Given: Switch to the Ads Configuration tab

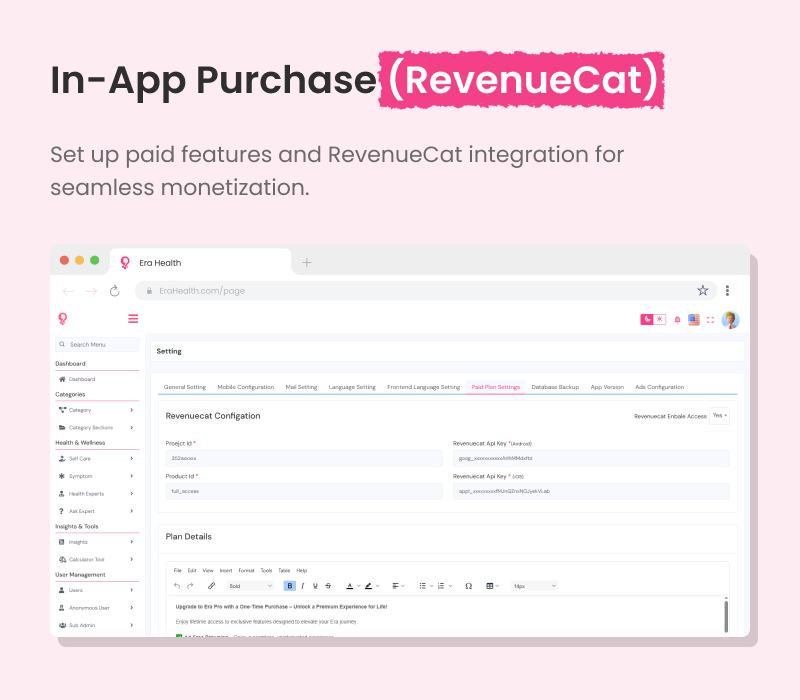Looking at the screenshot, I should pos(660,387).
